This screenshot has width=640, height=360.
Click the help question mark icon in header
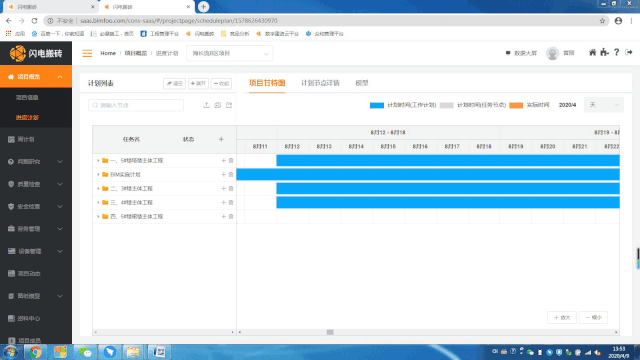[616, 52]
